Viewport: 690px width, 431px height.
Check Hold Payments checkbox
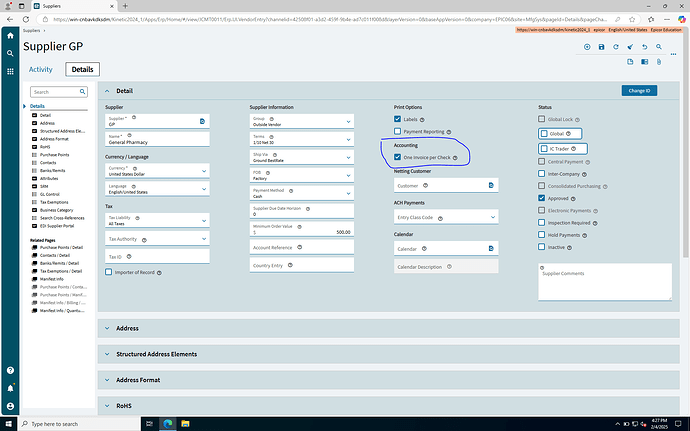pos(542,235)
